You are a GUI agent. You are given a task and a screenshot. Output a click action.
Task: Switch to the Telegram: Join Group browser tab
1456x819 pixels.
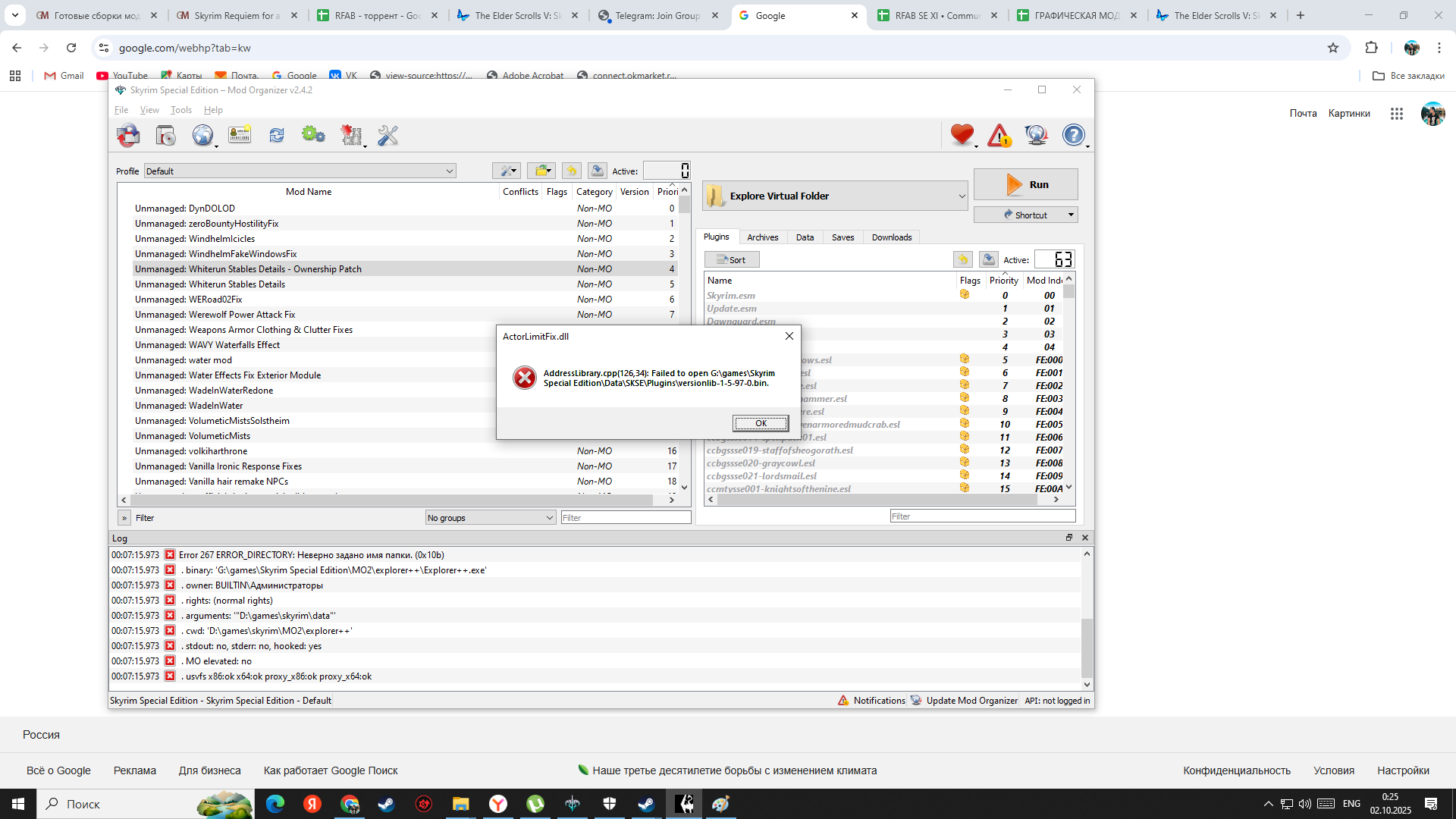(657, 15)
